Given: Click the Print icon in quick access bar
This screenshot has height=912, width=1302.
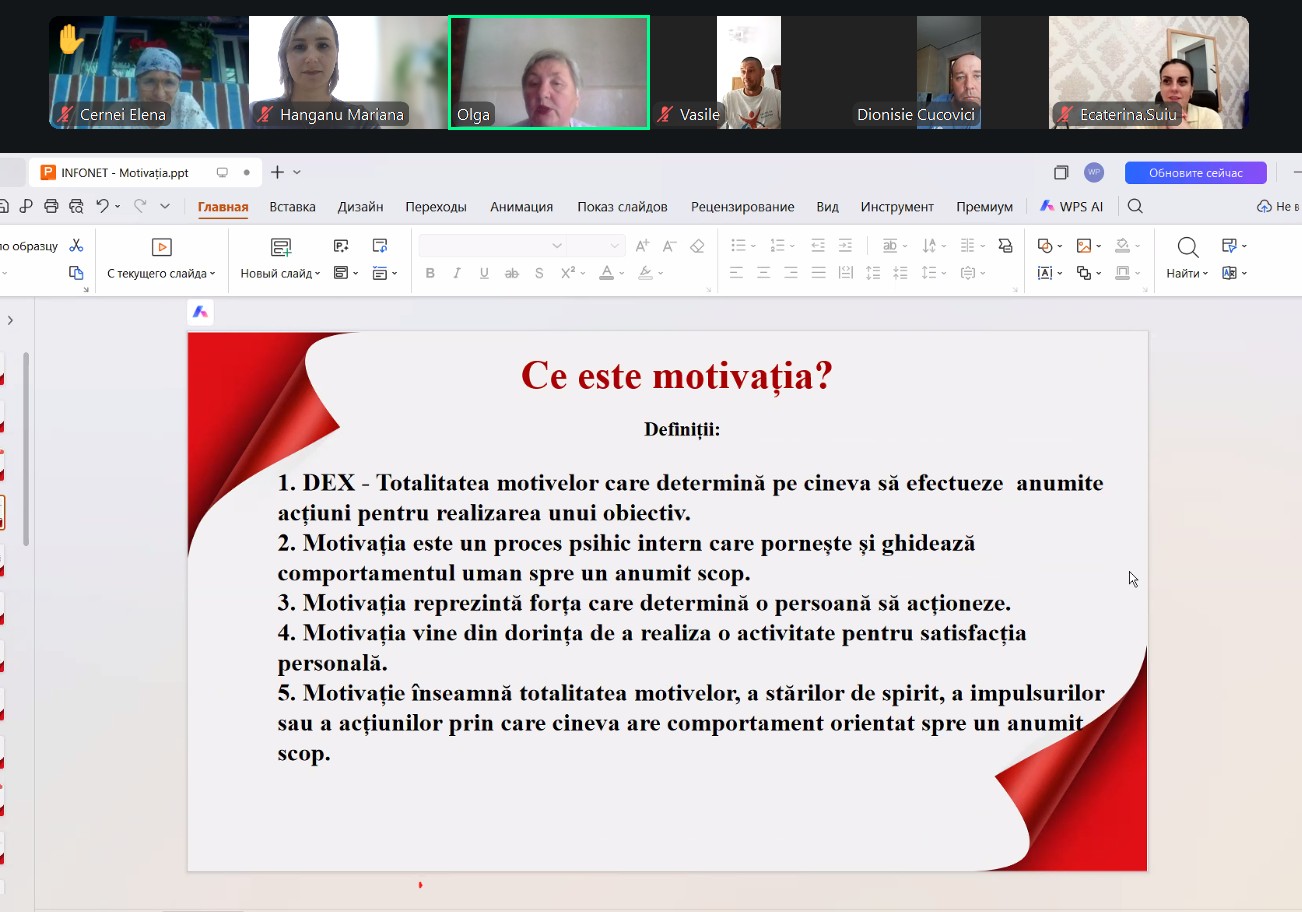Looking at the screenshot, I should (x=51, y=206).
